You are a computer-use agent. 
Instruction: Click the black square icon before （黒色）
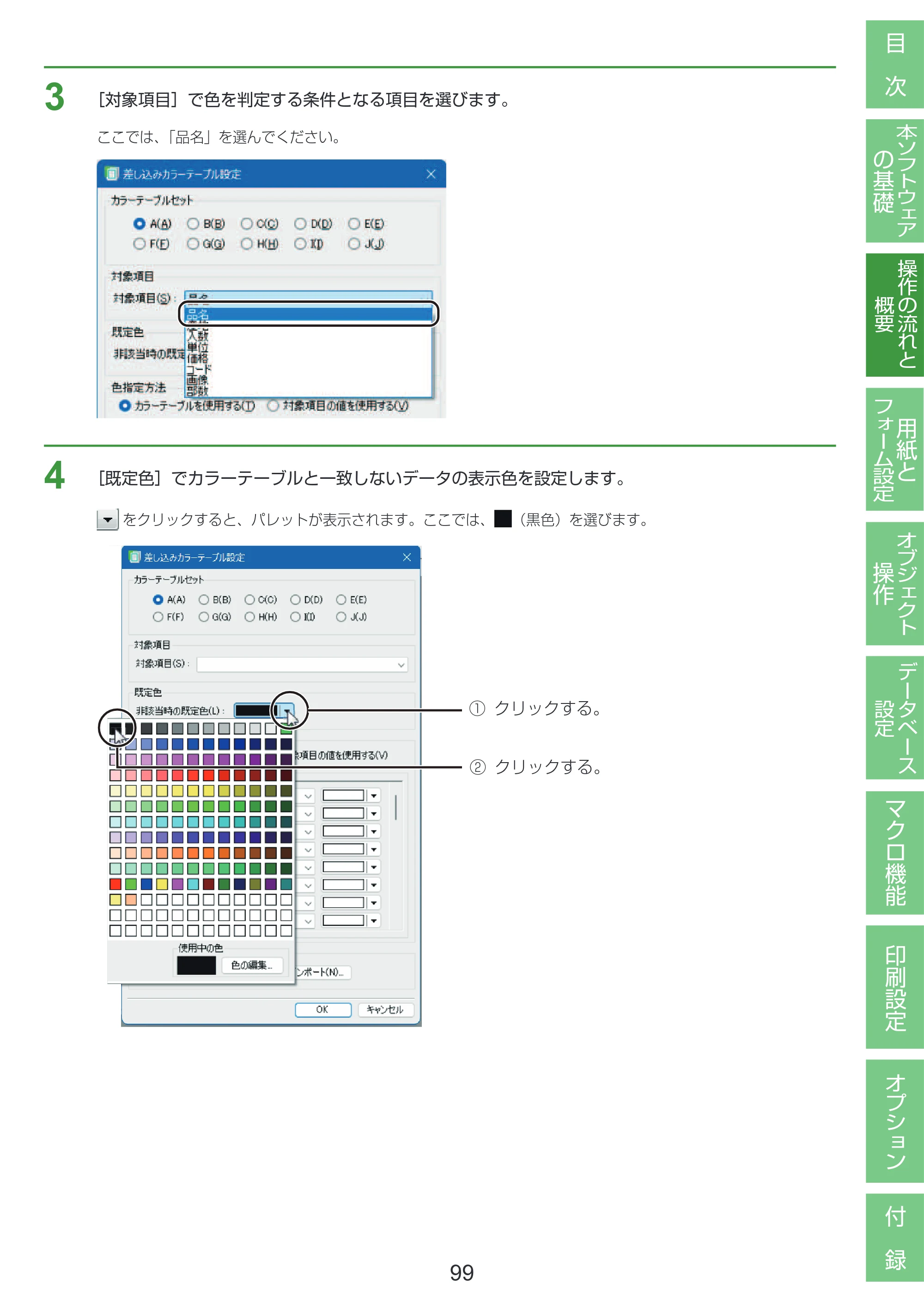tap(503, 519)
